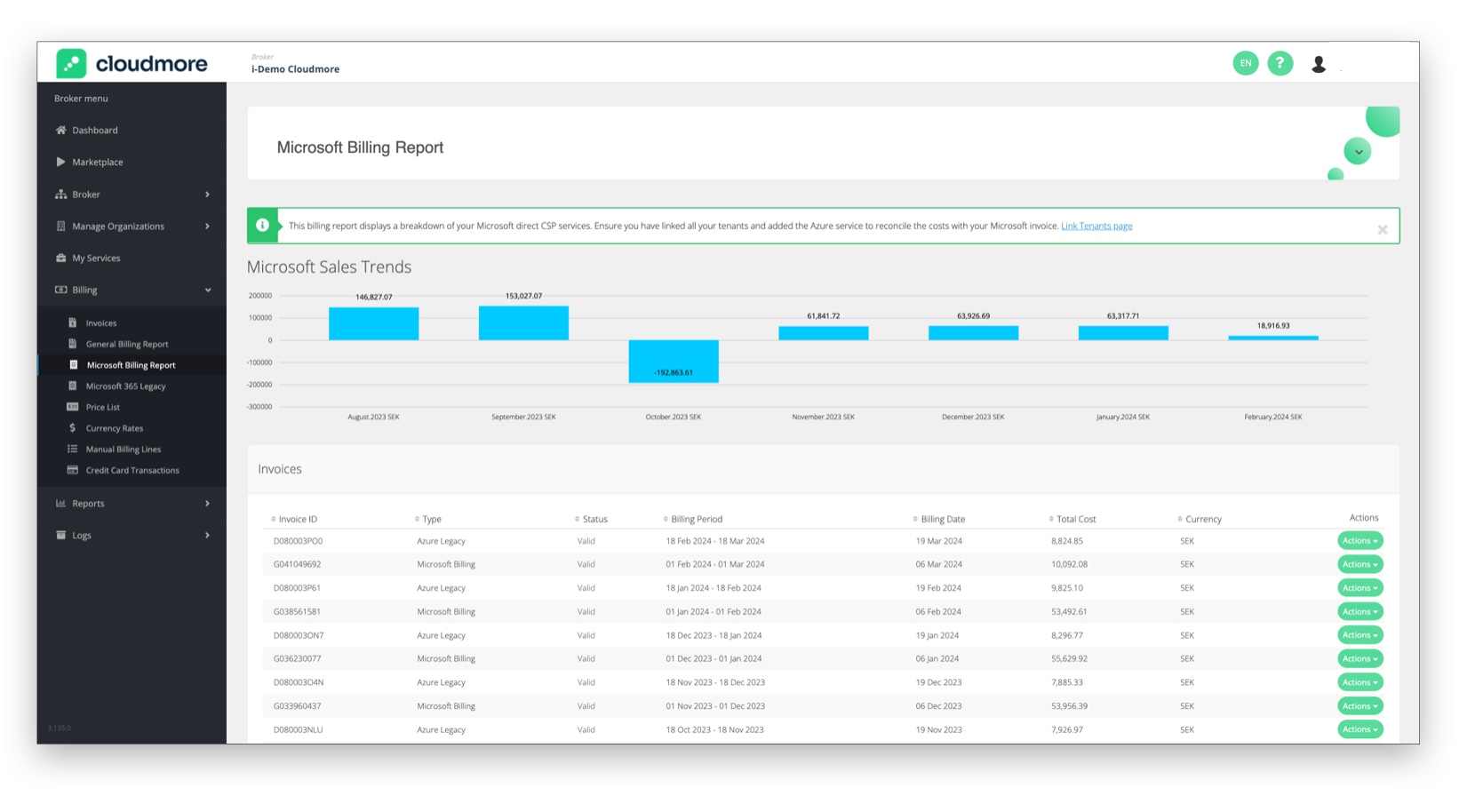Open Actions dropdown for invoice D080003PO0

pyautogui.click(x=1359, y=540)
